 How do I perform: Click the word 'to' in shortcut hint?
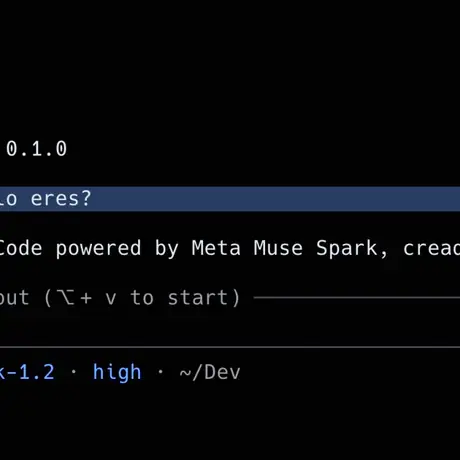pyautogui.click(x=142, y=298)
